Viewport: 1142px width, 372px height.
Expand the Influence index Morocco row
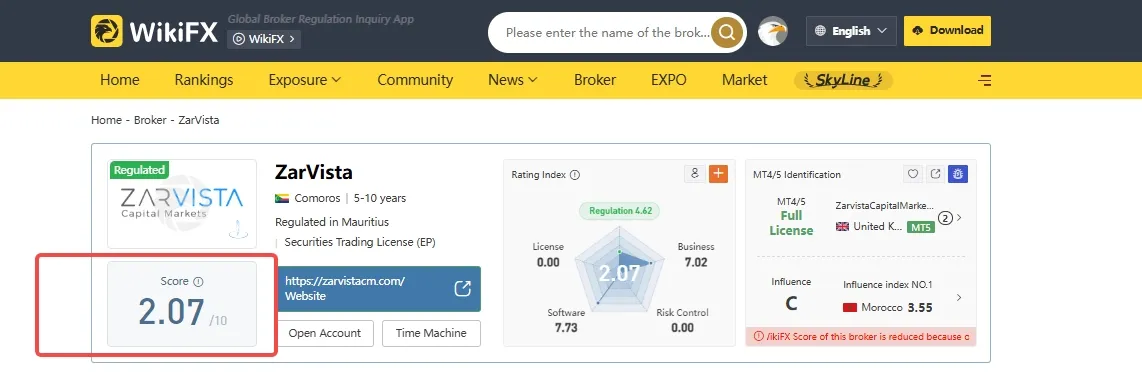tap(958, 297)
